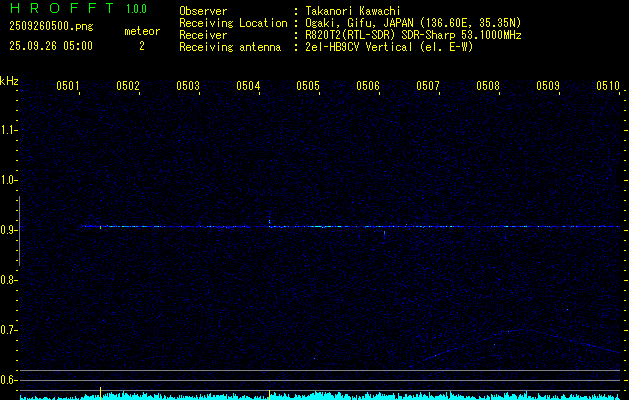
Task: Select observer name Takanori Kawachi
Action: click(x=353, y=11)
